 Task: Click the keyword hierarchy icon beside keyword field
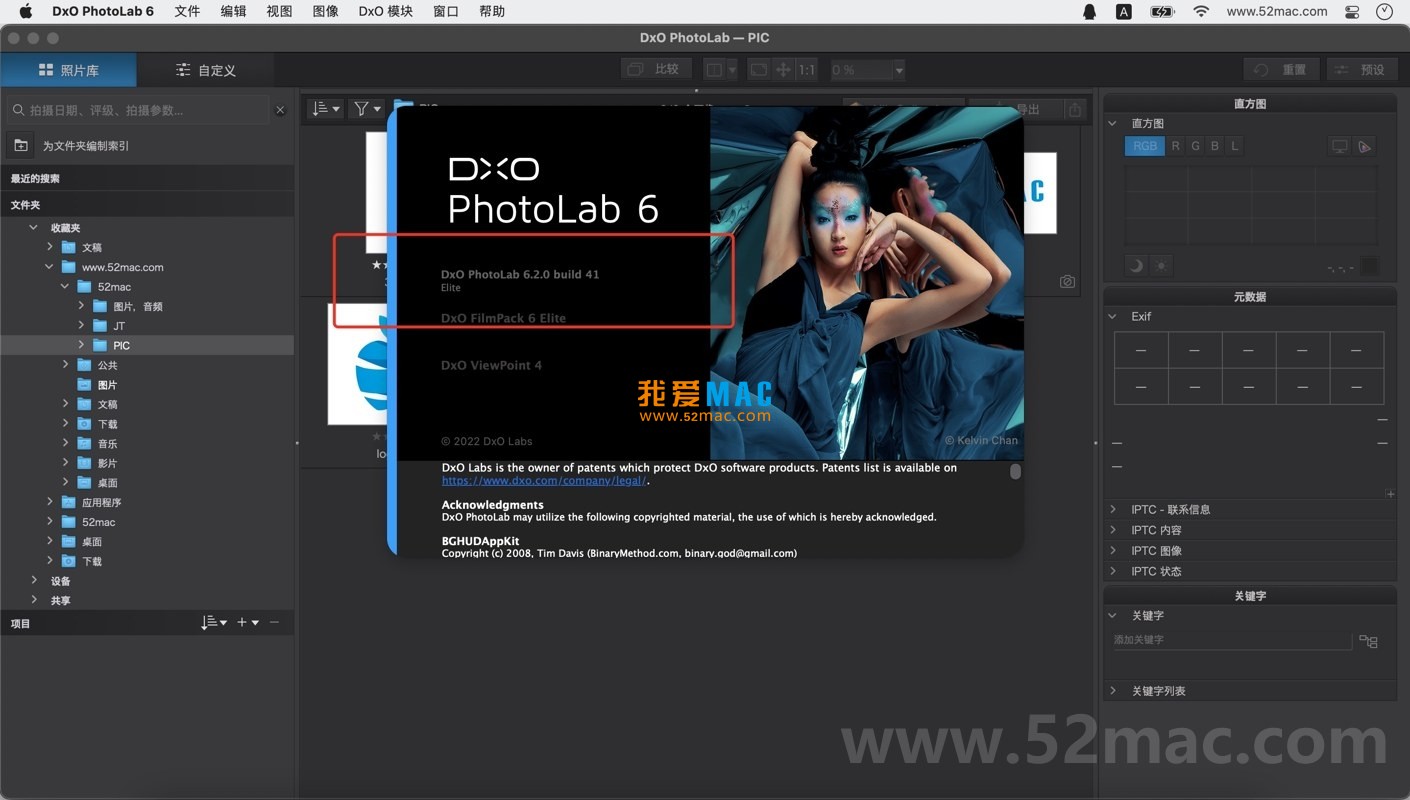(1368, 641)
